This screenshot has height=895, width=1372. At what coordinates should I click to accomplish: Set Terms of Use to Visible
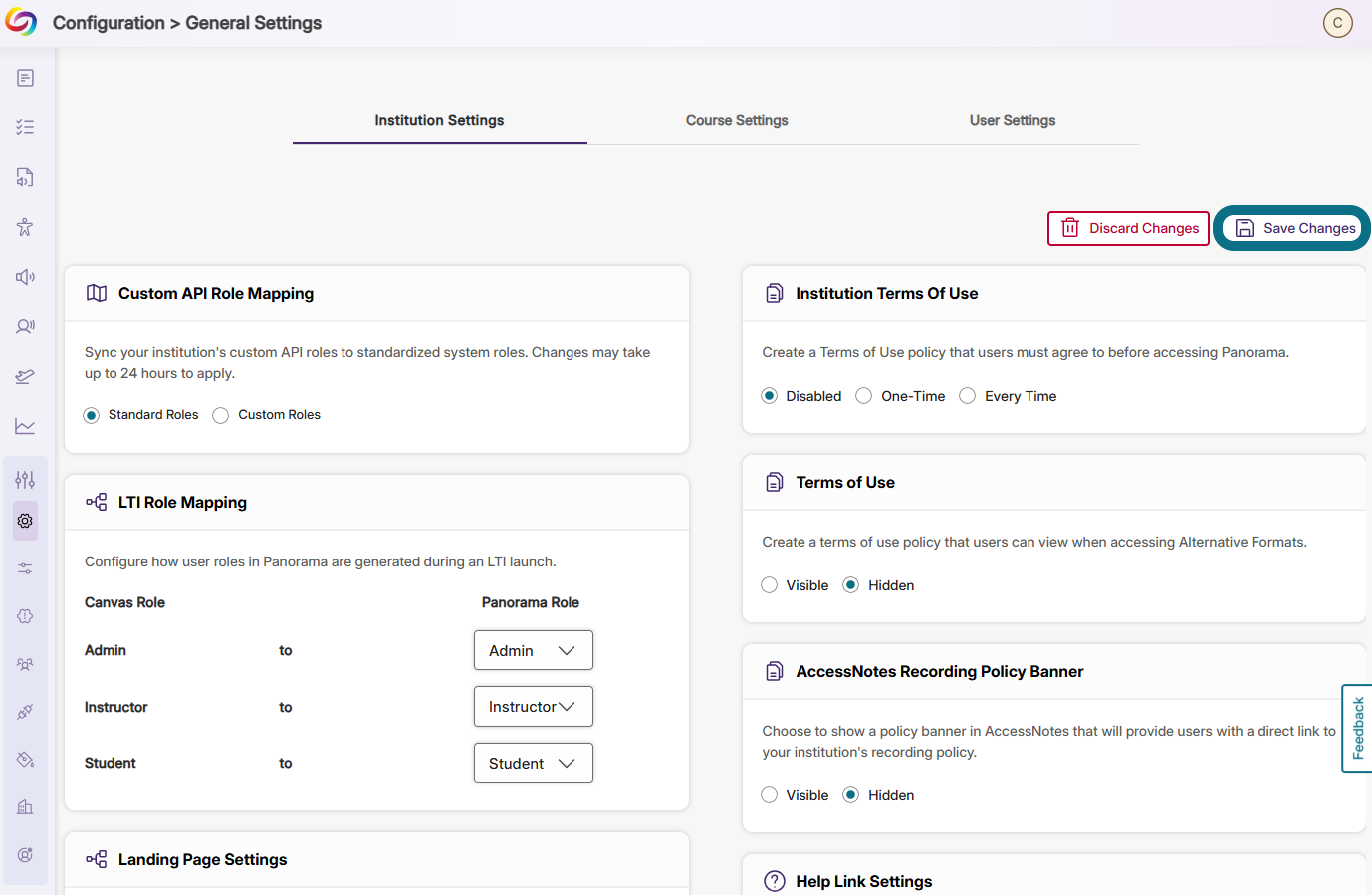click(770, 585)
